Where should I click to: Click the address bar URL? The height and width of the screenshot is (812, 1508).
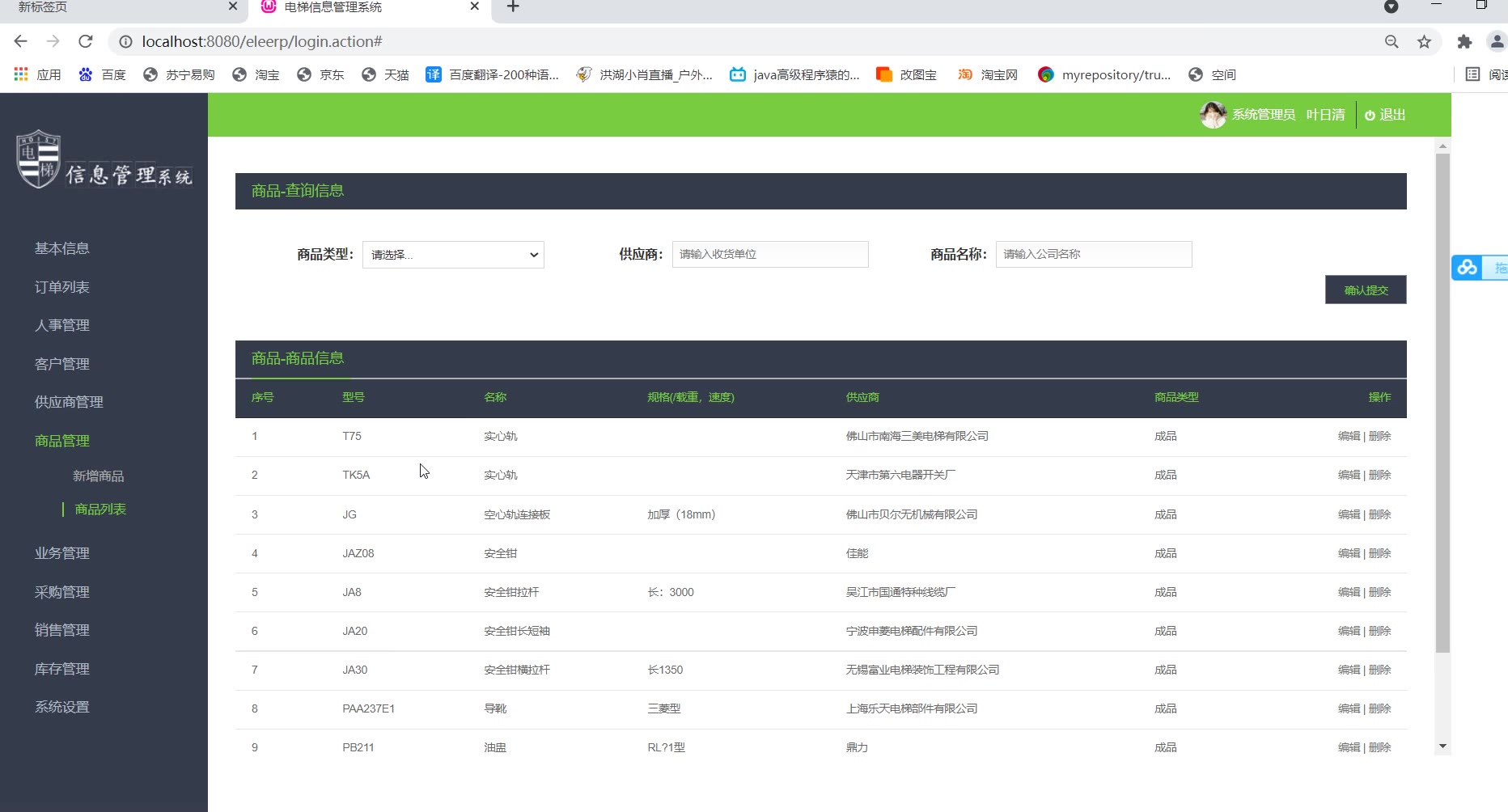[262, 41]
